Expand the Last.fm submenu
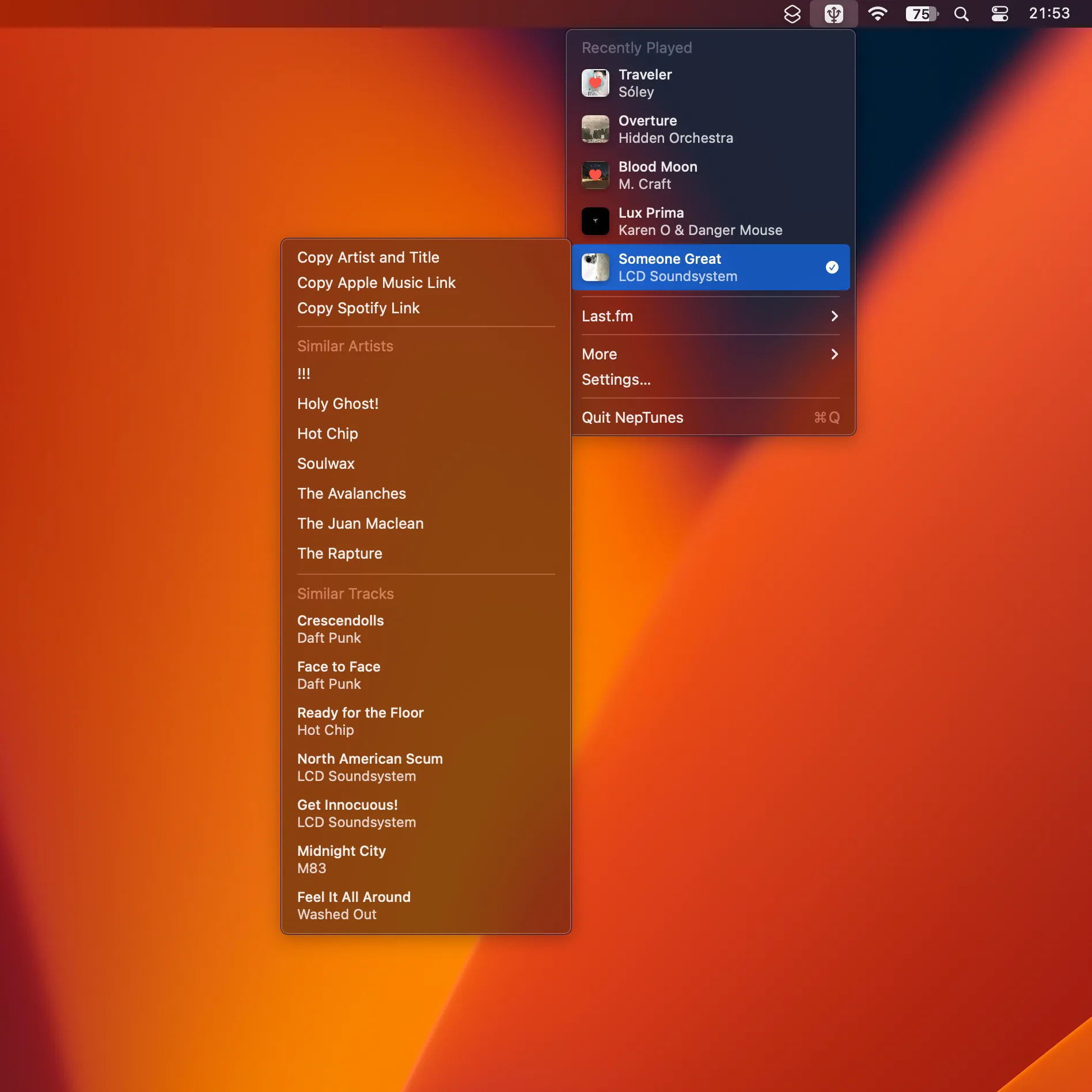Image resolution: width=1092 pixels, height=1092 pixels. pos(710,316)
